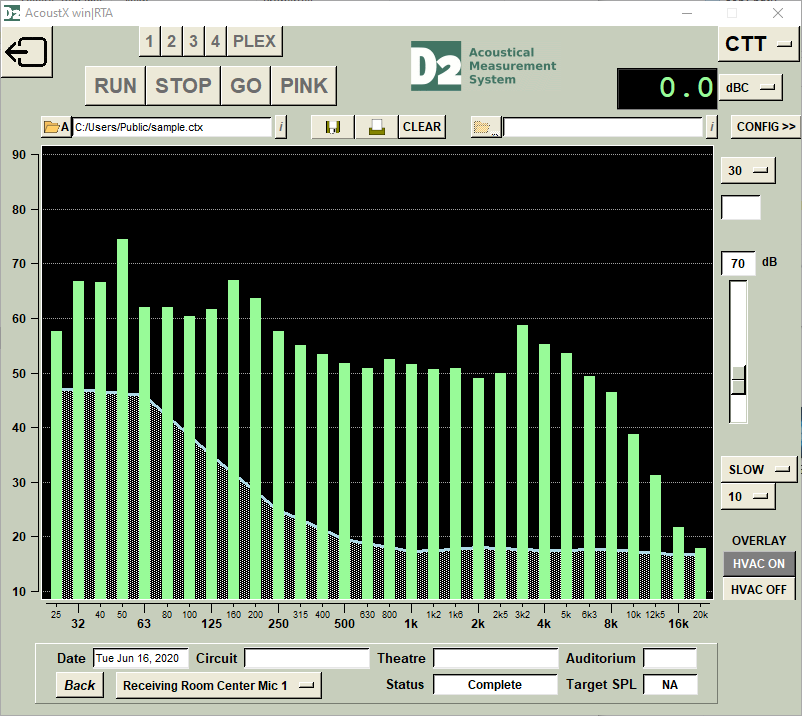The width and height of the screenshot is (802, 716).
Task: Click the vertical dB level slider handle
Action: coord(738,380)
